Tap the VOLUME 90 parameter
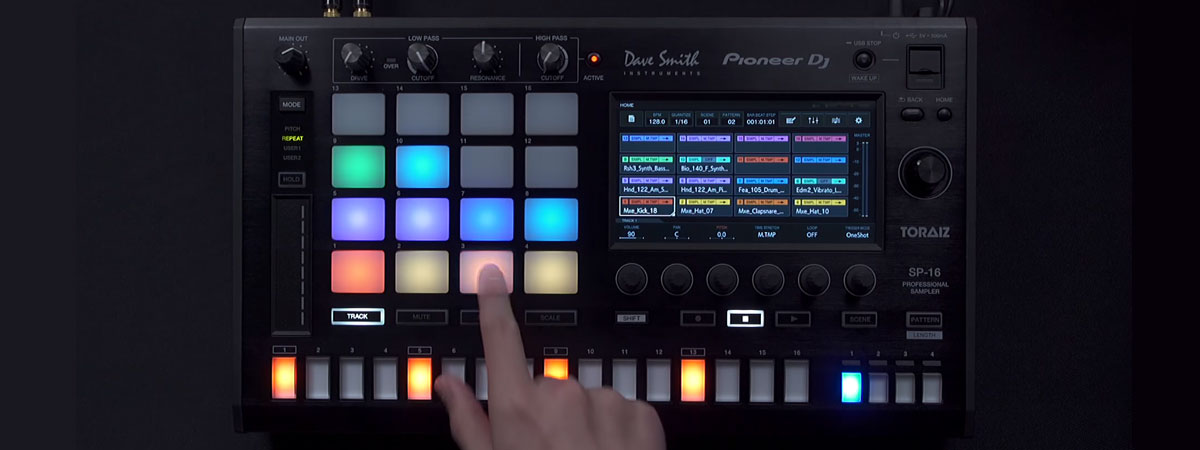Viewport: 1200px width, 450px height. coord(631,232)
